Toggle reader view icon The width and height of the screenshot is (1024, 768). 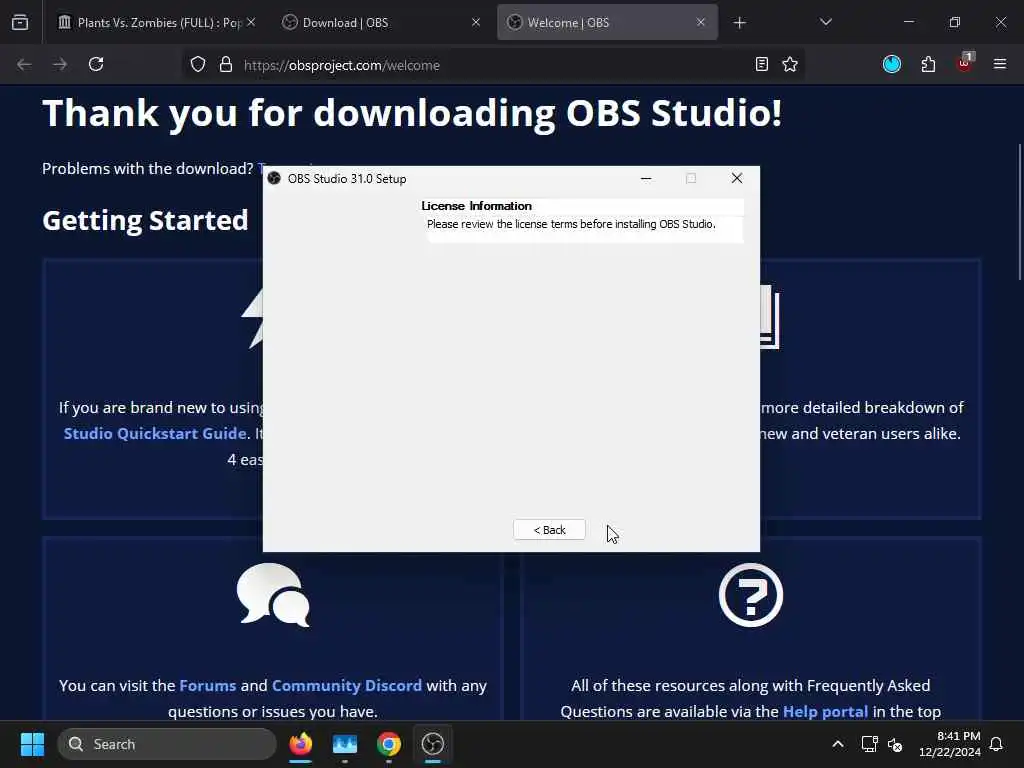click(x=761, y=64)
